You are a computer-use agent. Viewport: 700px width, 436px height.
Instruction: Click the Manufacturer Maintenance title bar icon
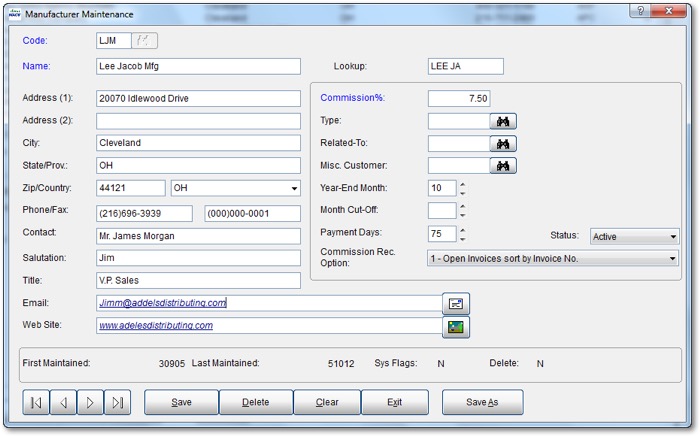pyautogui.click(x=15, y=14)
